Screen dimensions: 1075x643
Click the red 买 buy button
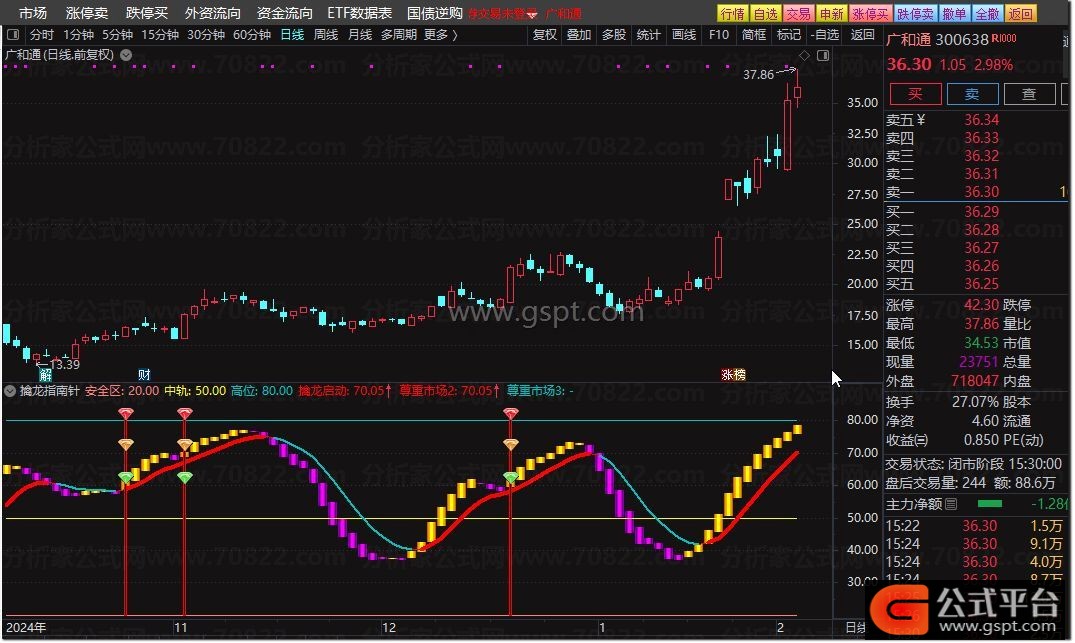(x=915, y=94)
